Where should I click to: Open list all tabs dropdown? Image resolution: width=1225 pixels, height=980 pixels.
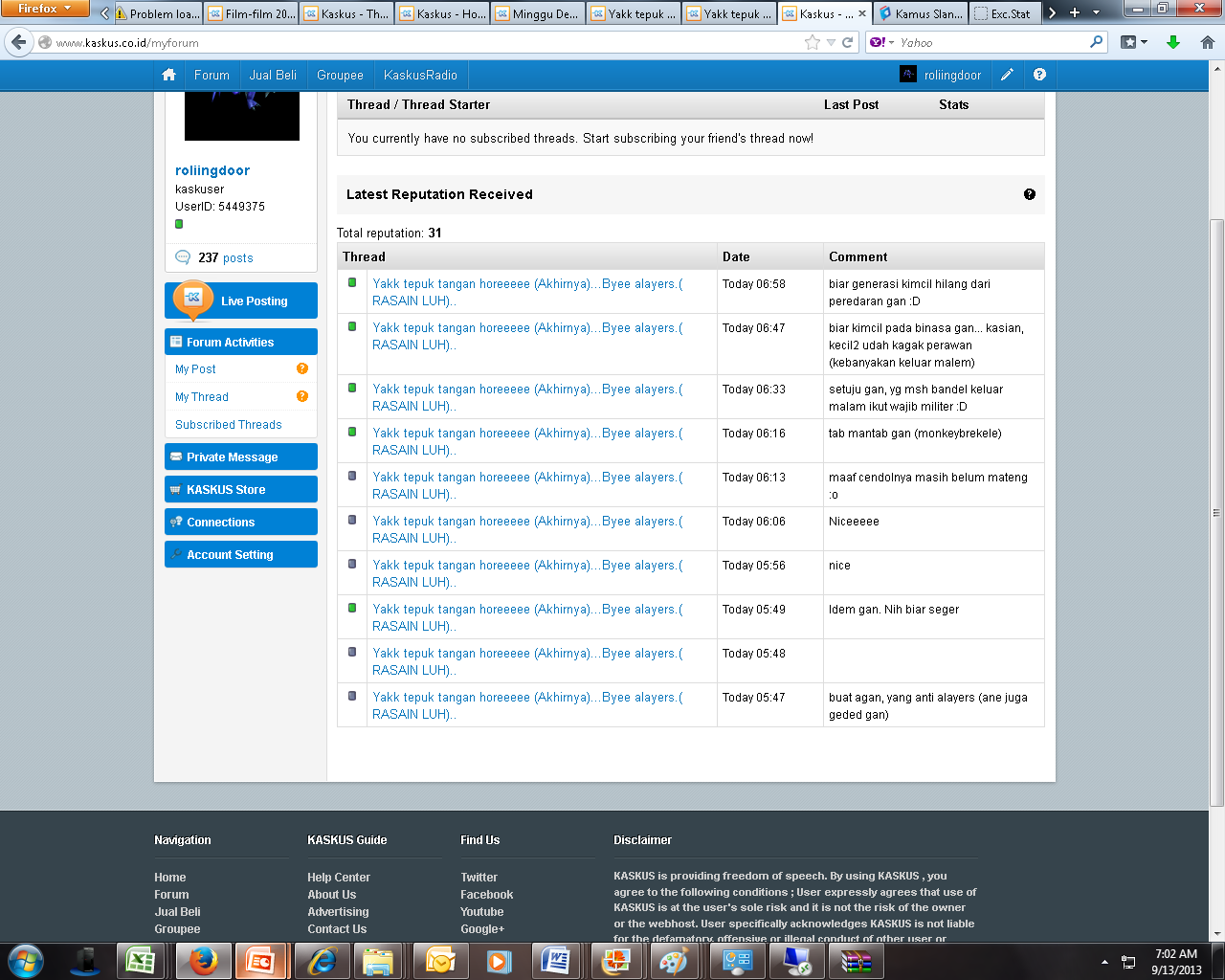click(1096, 13)
